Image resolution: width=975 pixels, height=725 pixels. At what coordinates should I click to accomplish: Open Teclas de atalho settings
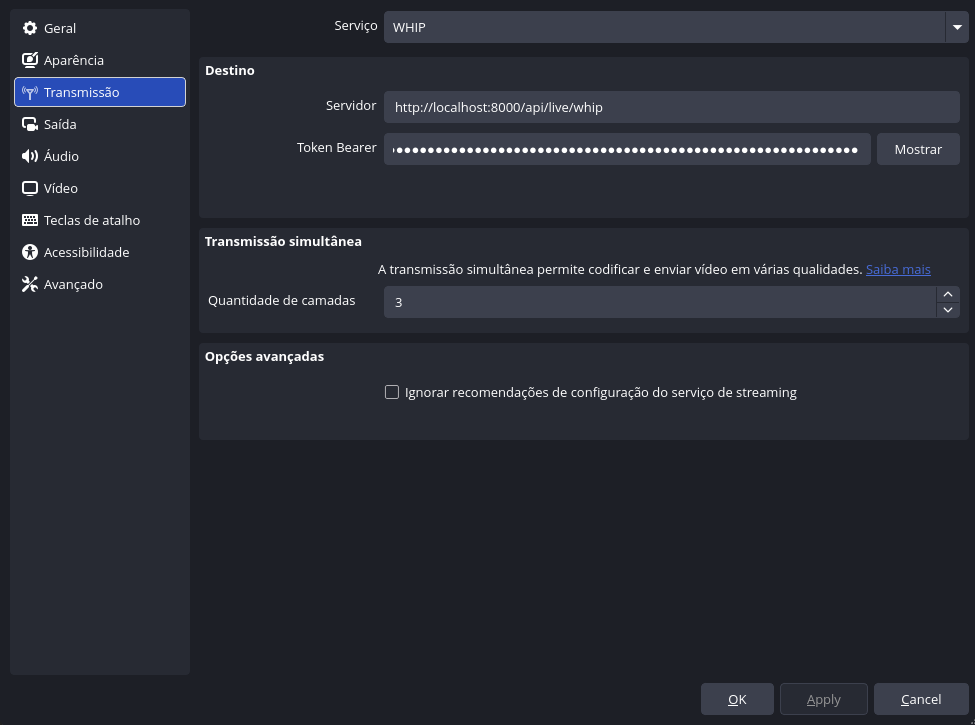tap(99, 220)
